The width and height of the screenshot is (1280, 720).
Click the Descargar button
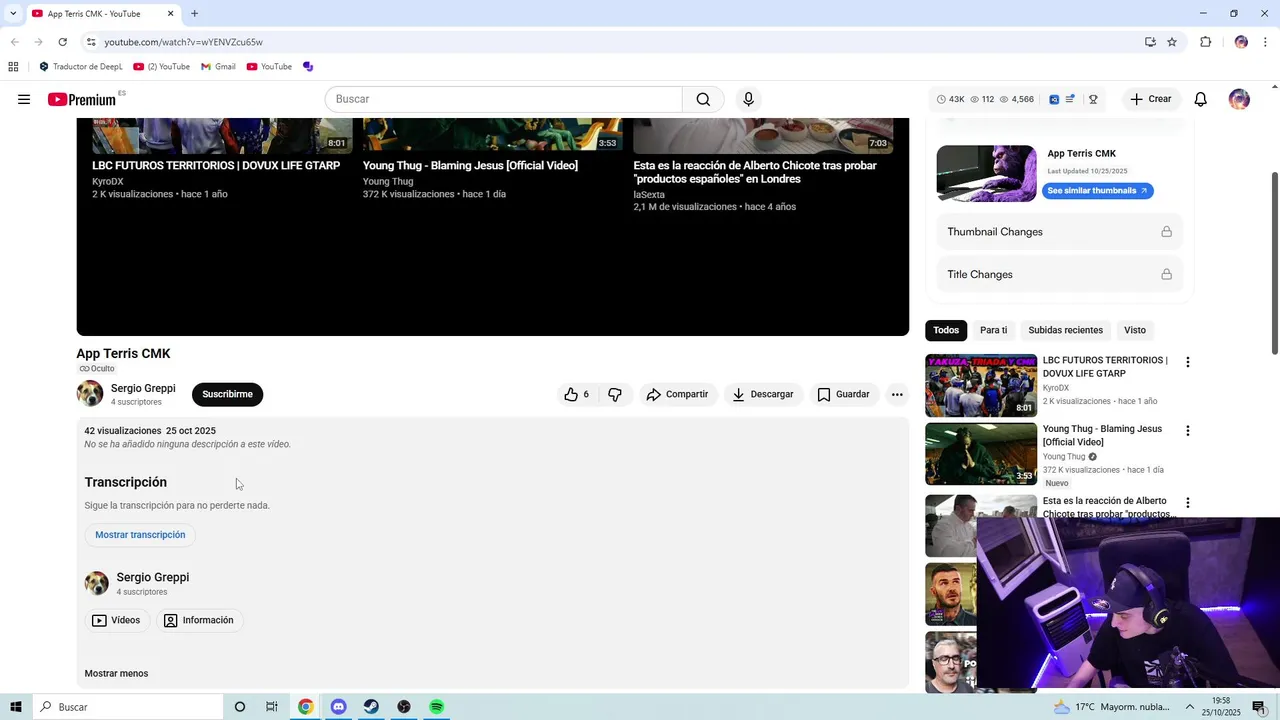click(x=763, y=394)
